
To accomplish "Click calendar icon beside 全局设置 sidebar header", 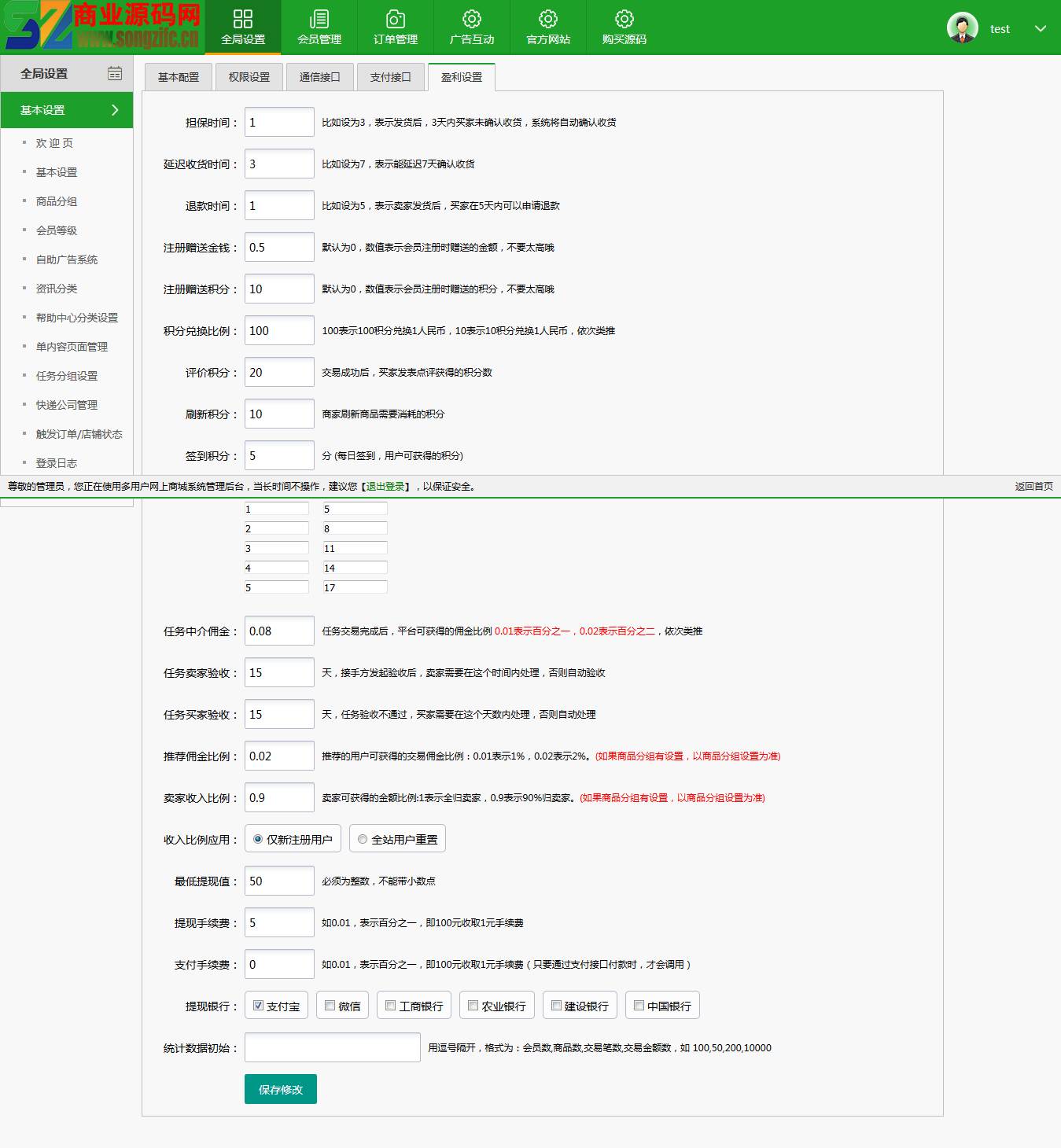I will coord(115,73).
